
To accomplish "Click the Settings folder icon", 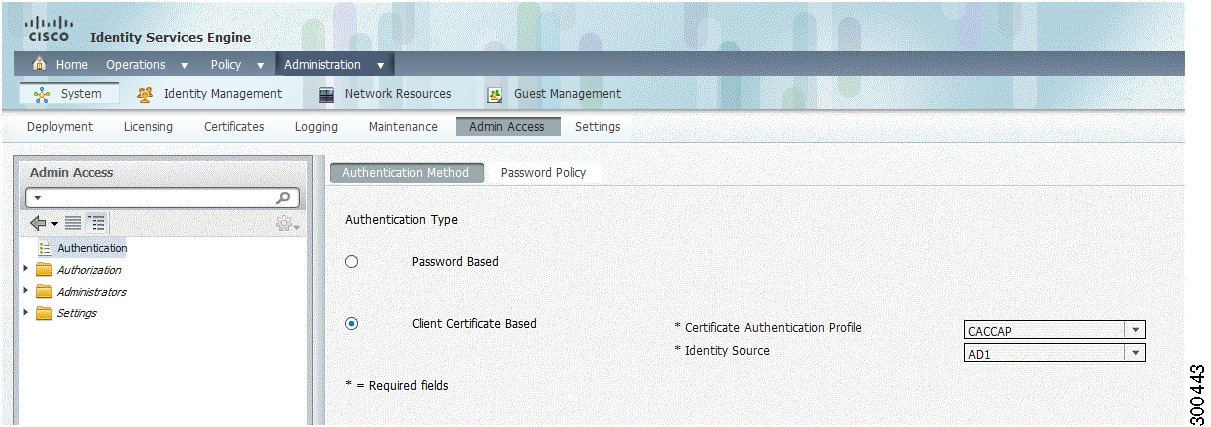I will point(44,313).
